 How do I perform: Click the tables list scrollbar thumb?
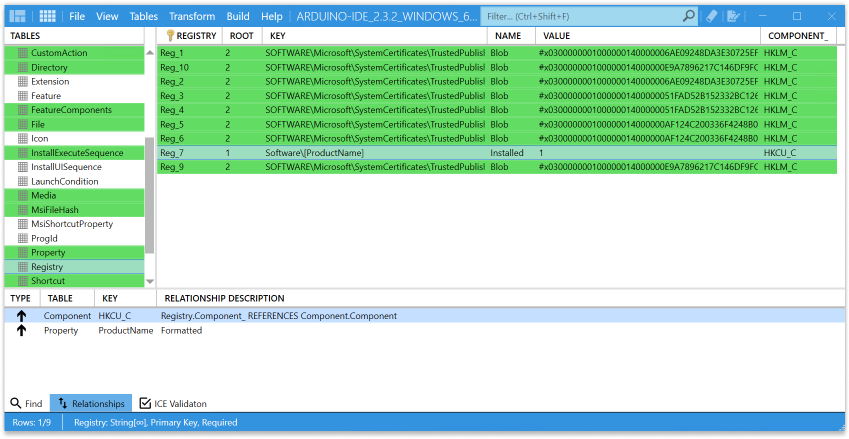point(150,195)
